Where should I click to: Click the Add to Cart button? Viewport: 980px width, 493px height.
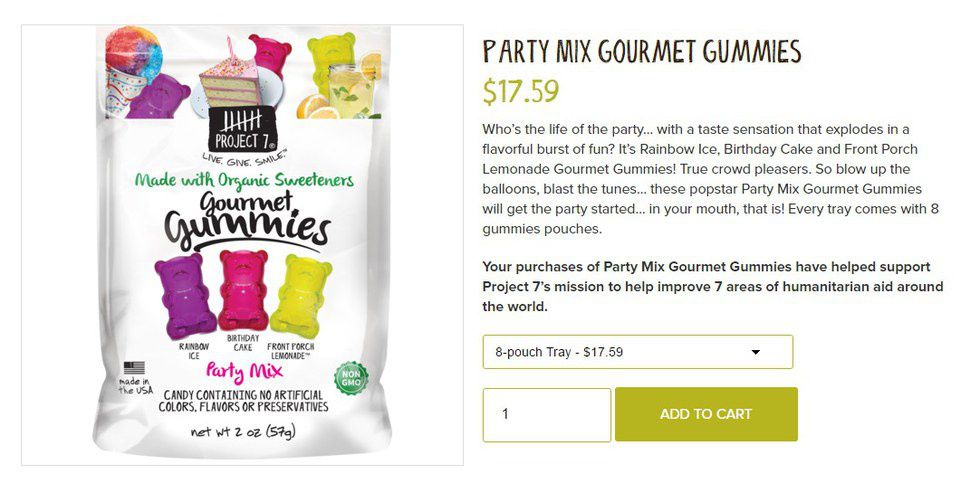706,414
